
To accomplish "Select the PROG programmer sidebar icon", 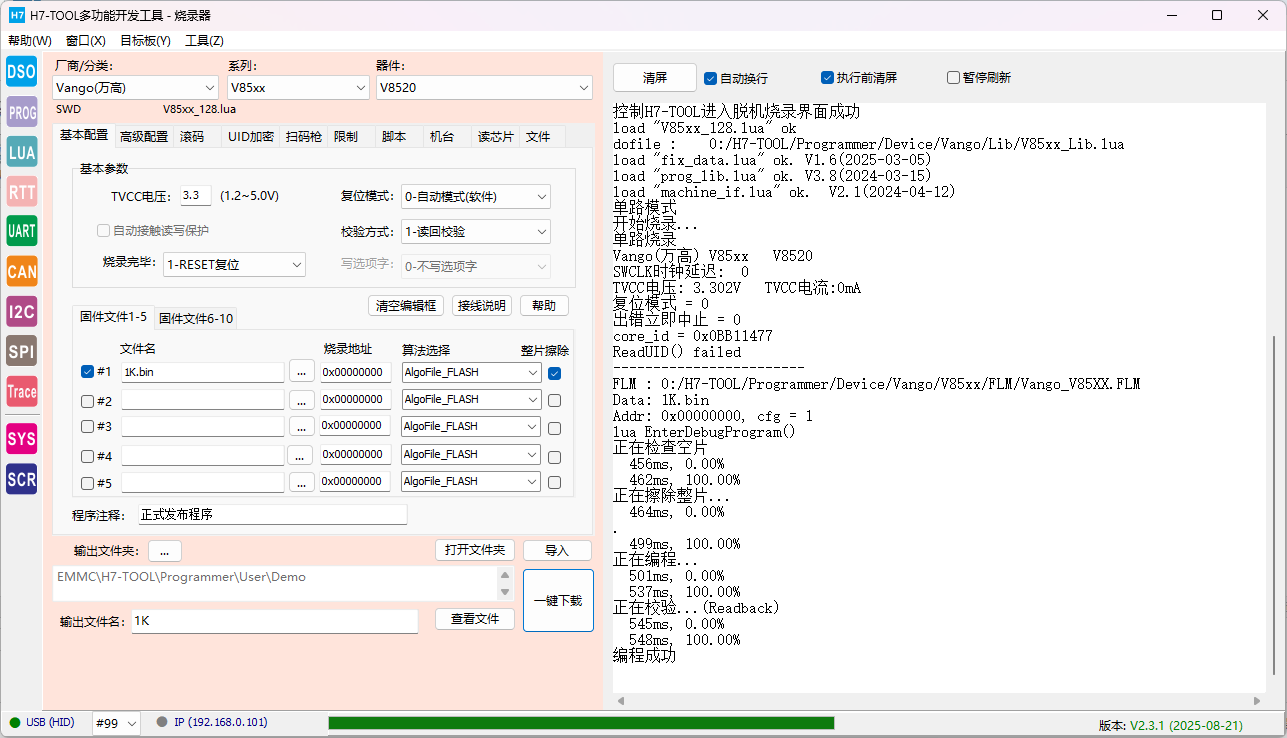I will tap(21, 112).
